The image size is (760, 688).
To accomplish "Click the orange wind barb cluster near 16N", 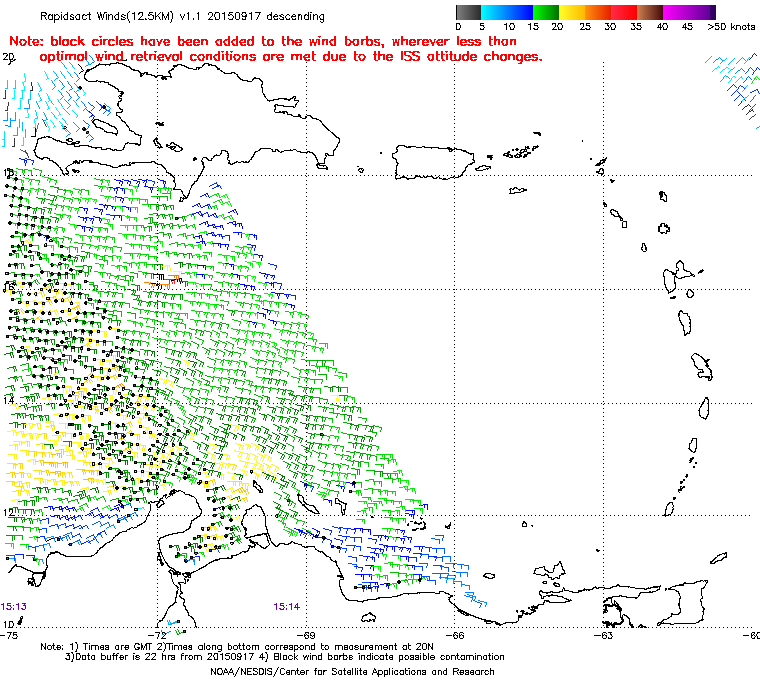I will click(x=164, y=281).
